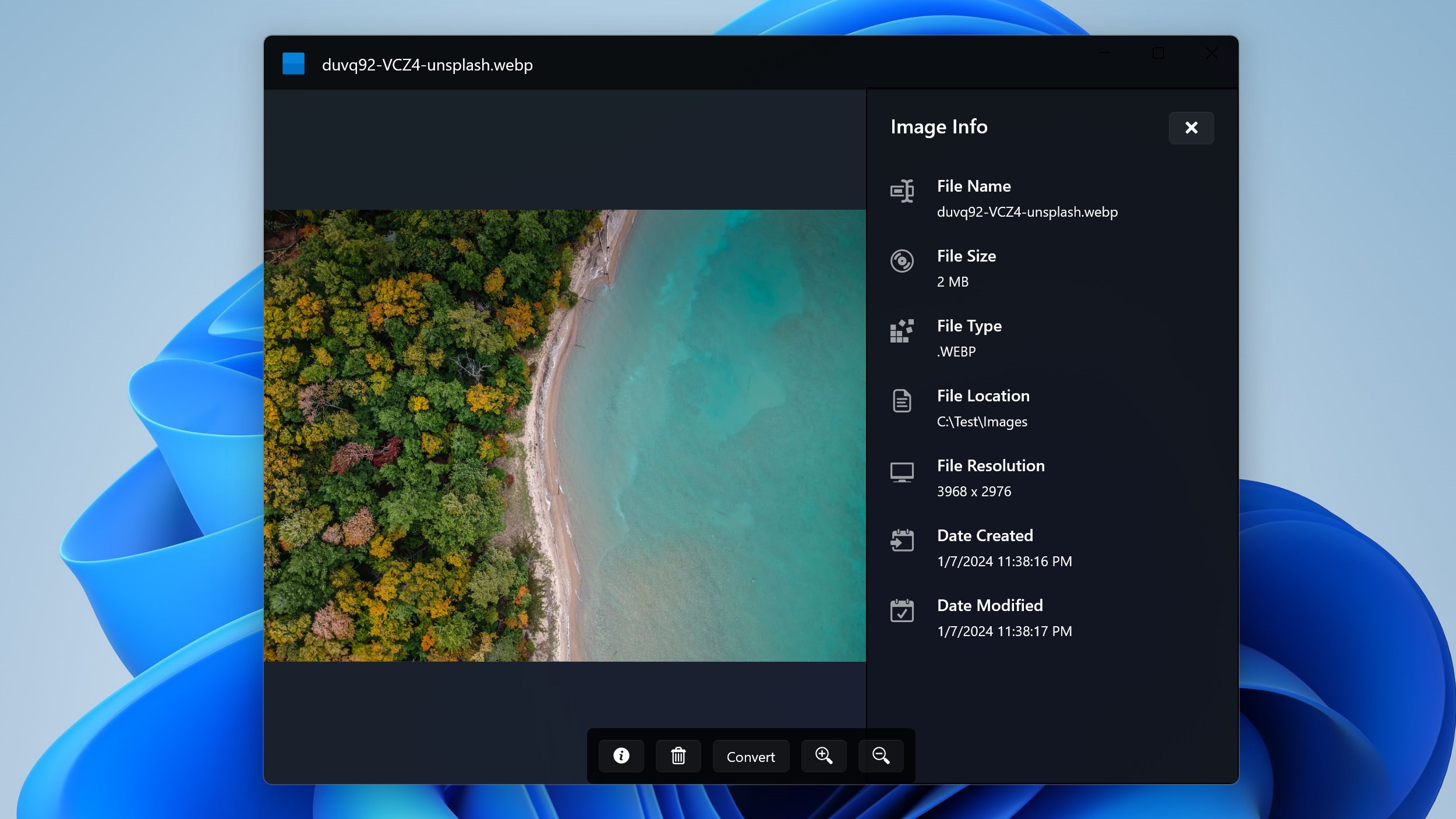Click the Date Modified calendar icon
This screenshot has width=1456, height=819.
click(902, 610)
